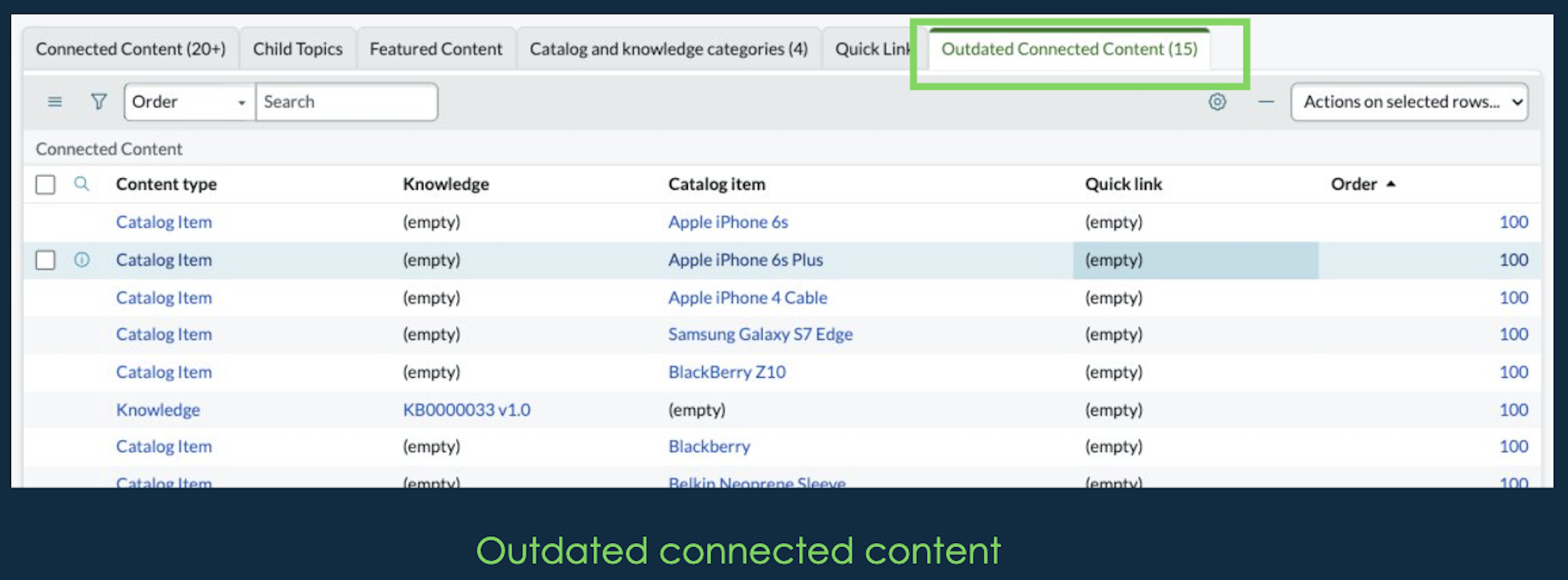Open the Apple iPhone 6s catalog item link

pos(728,222)
